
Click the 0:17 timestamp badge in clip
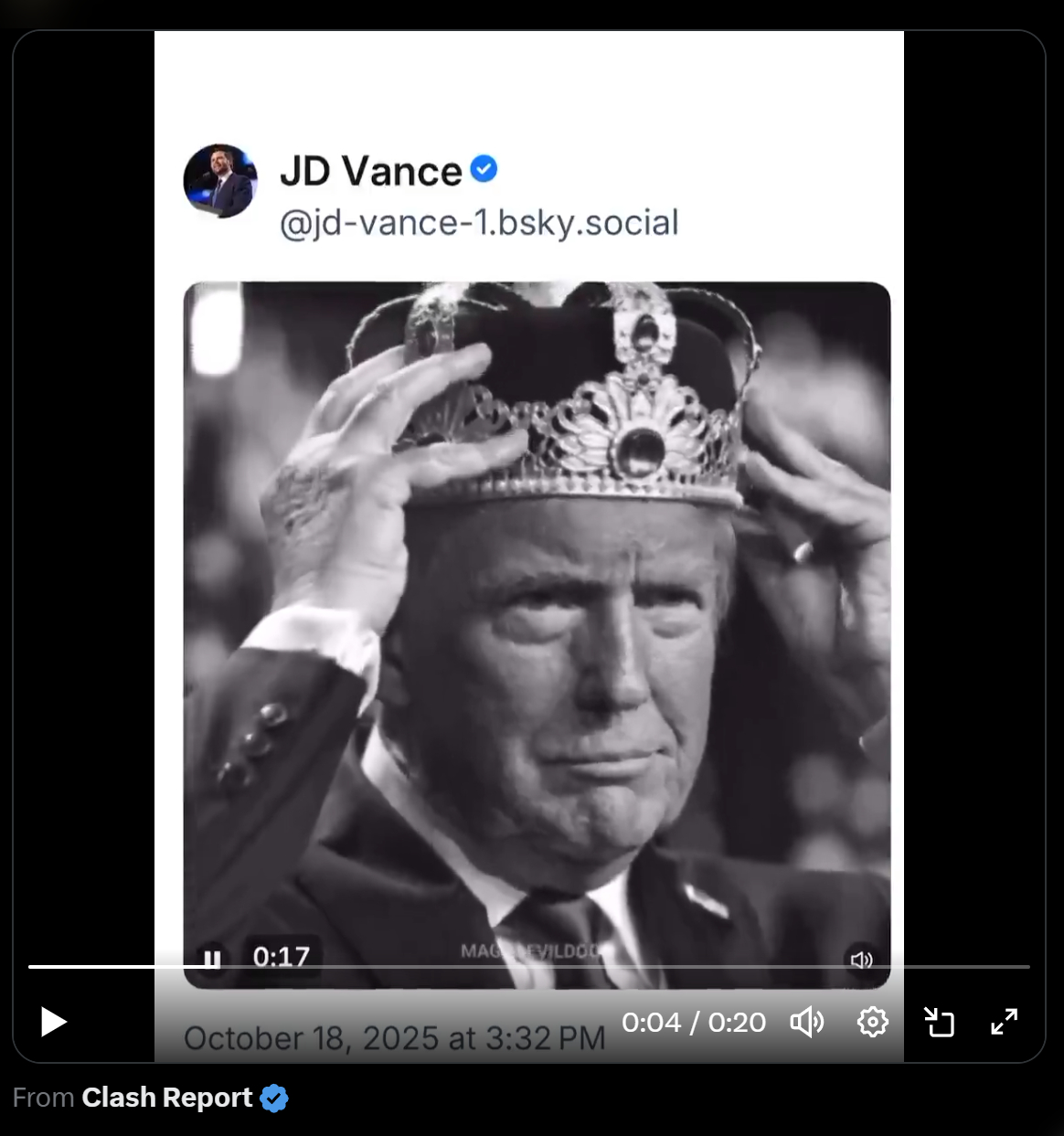282,957
